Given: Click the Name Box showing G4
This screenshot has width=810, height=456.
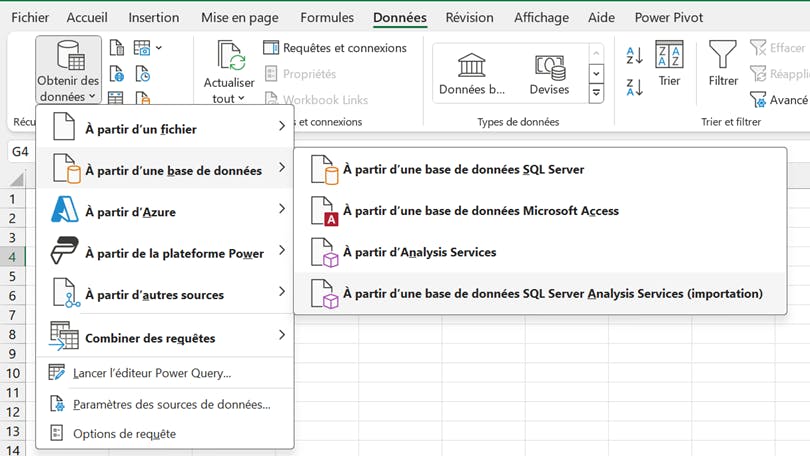Looking at the screenshot, I should coord(21,152).
